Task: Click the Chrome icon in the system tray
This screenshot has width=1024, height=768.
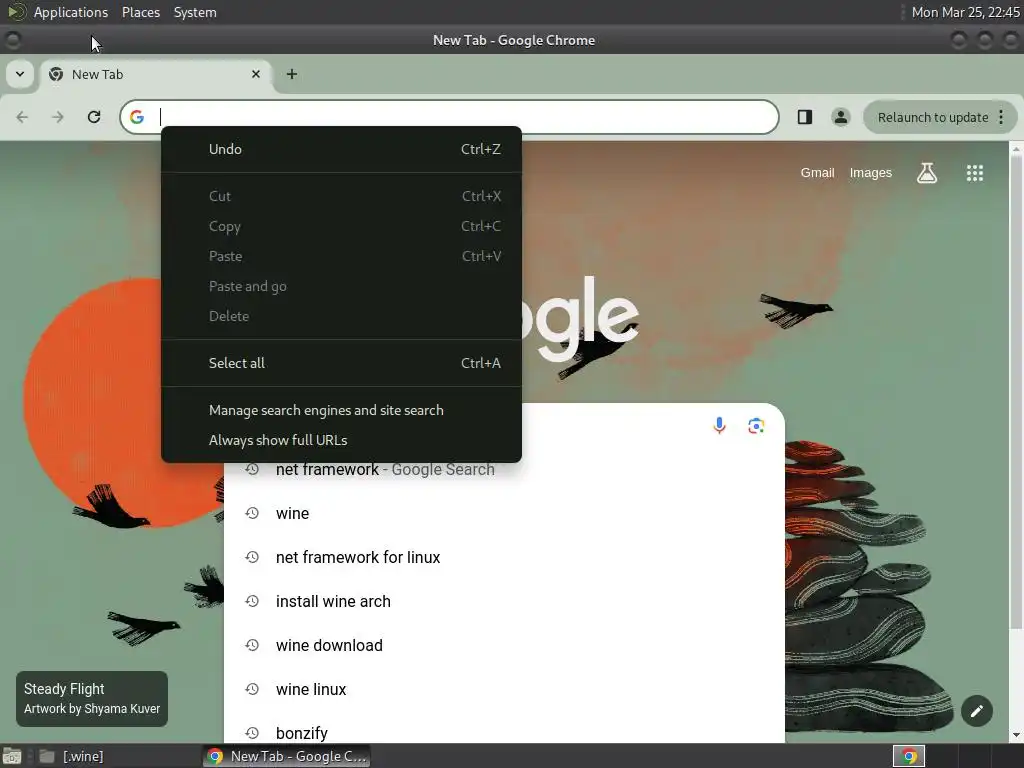Action: click(909, 756)
